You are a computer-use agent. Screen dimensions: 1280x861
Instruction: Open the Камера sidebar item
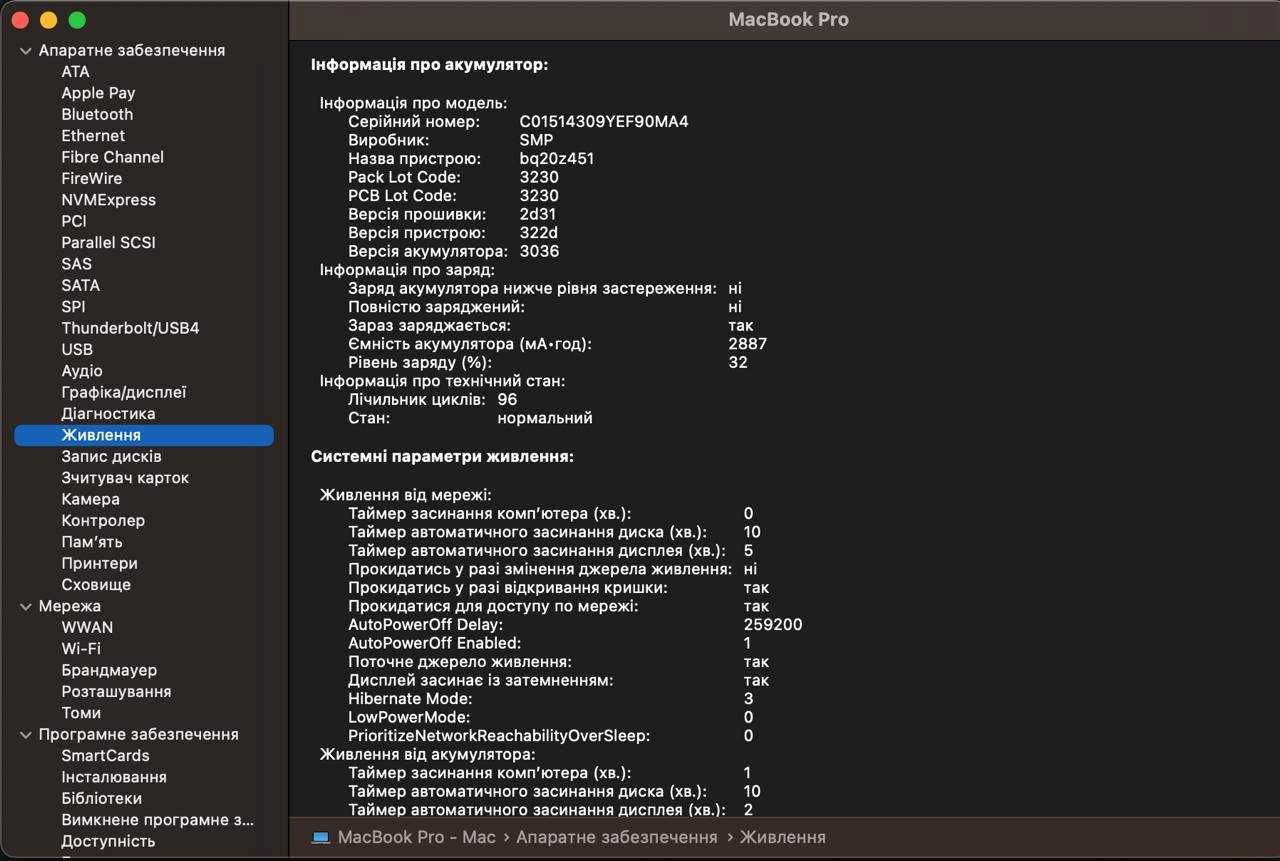coord(90,499)
